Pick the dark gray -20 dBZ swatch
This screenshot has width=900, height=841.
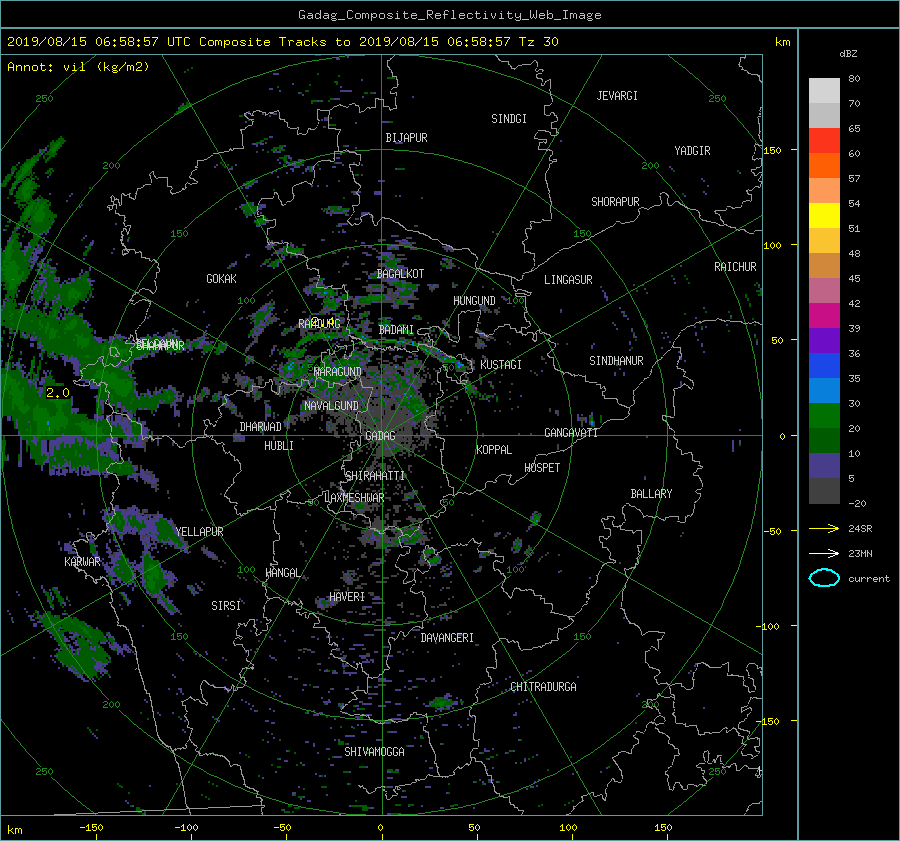824,491
